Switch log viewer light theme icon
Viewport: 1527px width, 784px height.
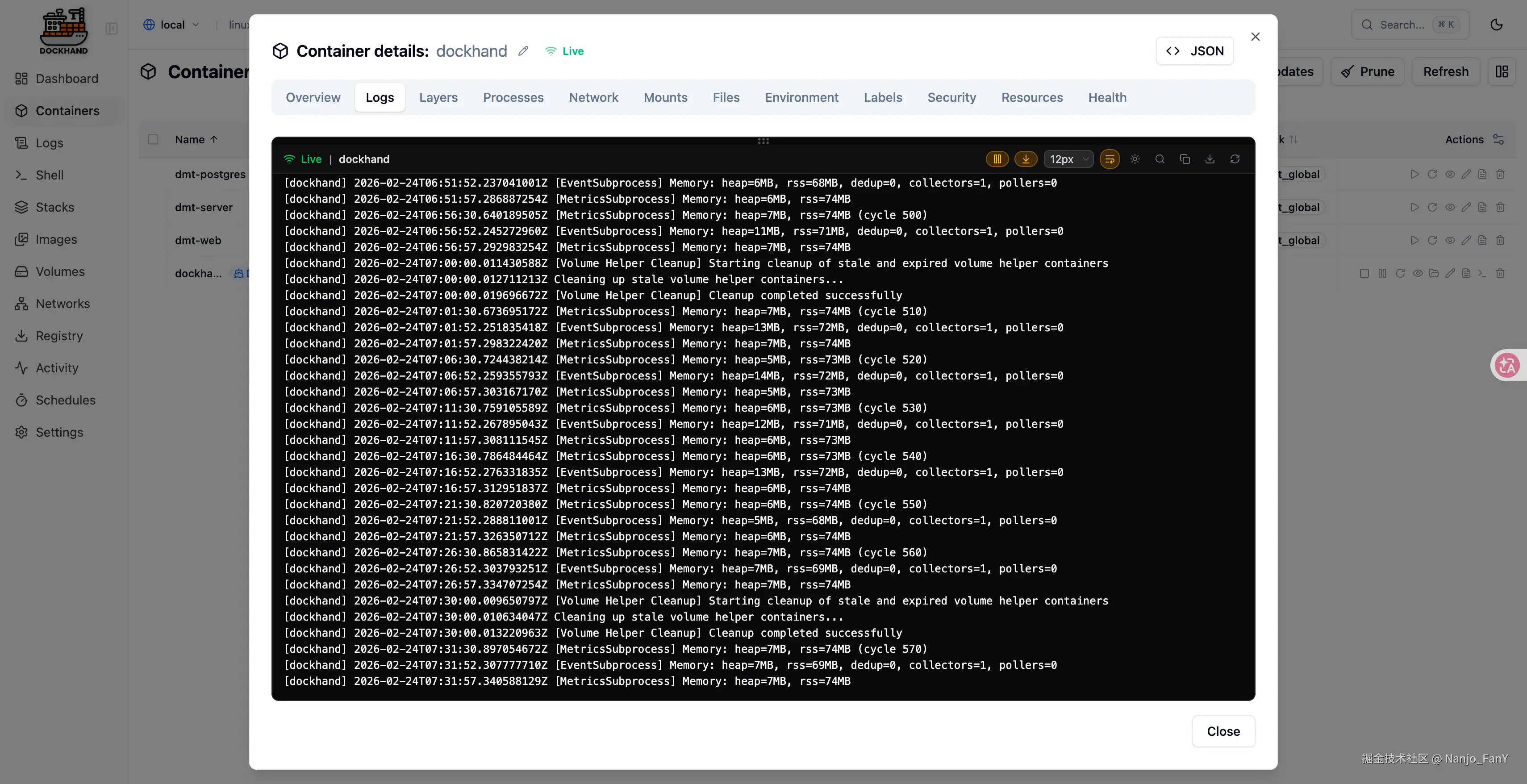click(x=1135, y=159)
